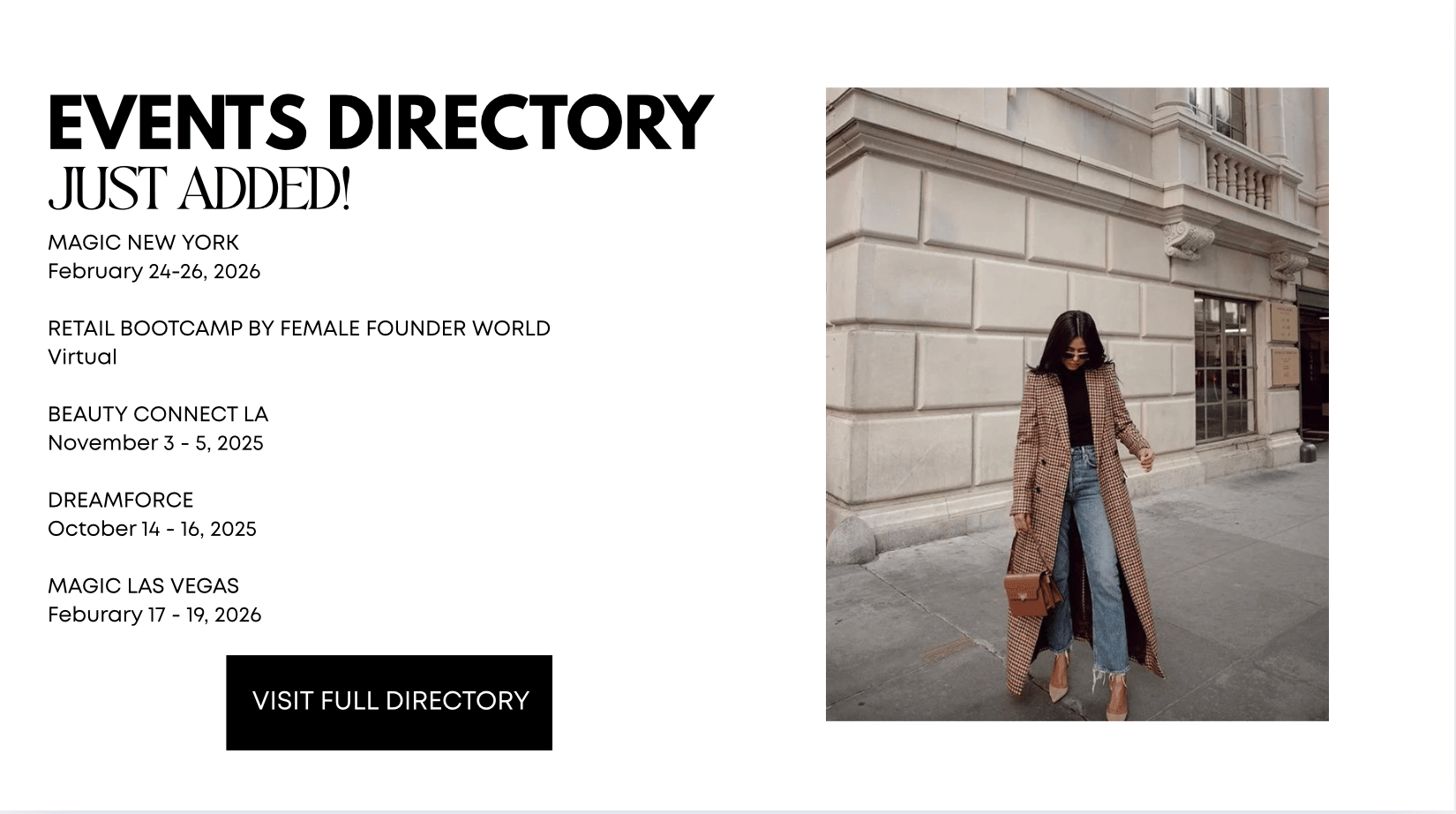Open the MAGIC NEW YORK event
The image size is (1456, 814).
click(x=143, y=243)
